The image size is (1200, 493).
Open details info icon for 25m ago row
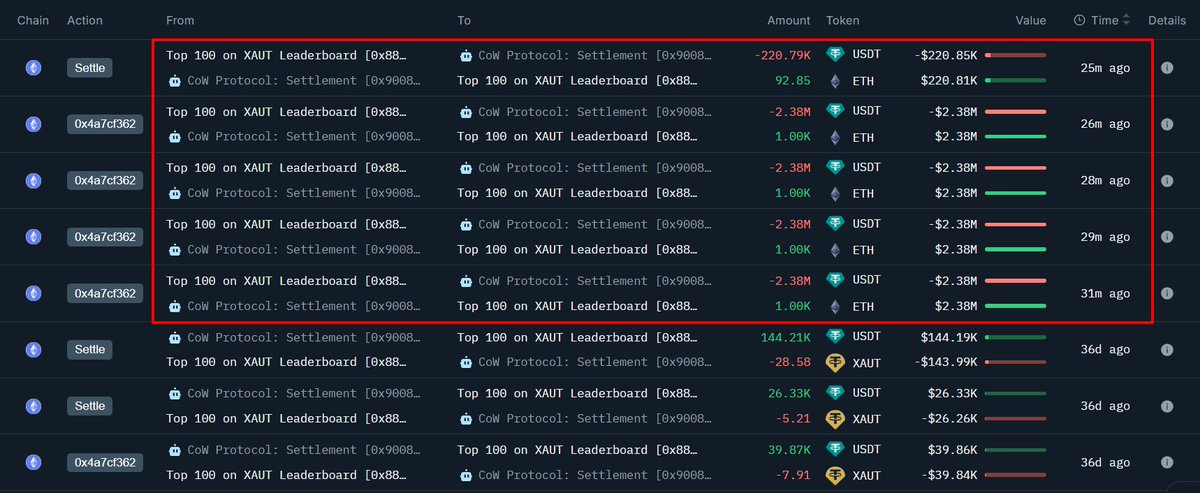pyautogui.click(x=1166, y=68)
